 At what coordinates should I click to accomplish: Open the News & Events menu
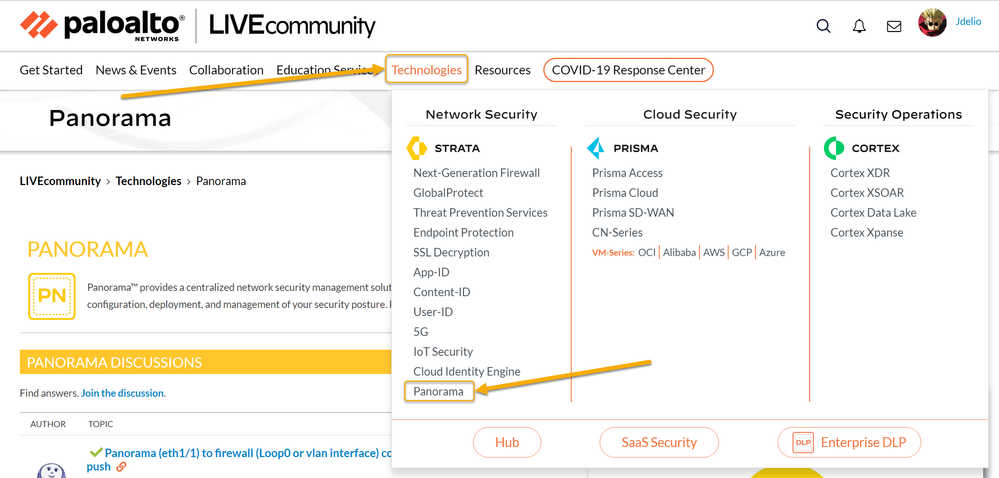[136, 70]
